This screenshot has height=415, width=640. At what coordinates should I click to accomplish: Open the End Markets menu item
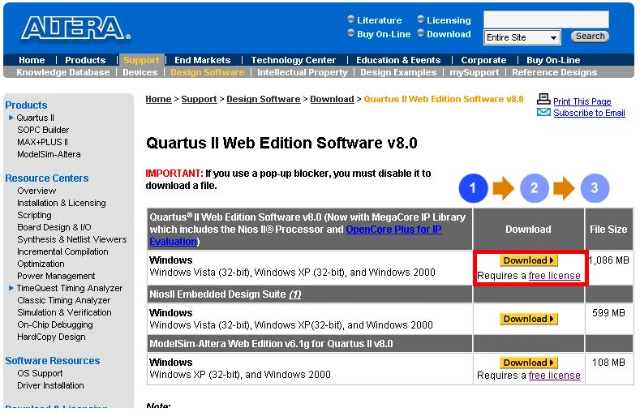[x=202, y=60]
